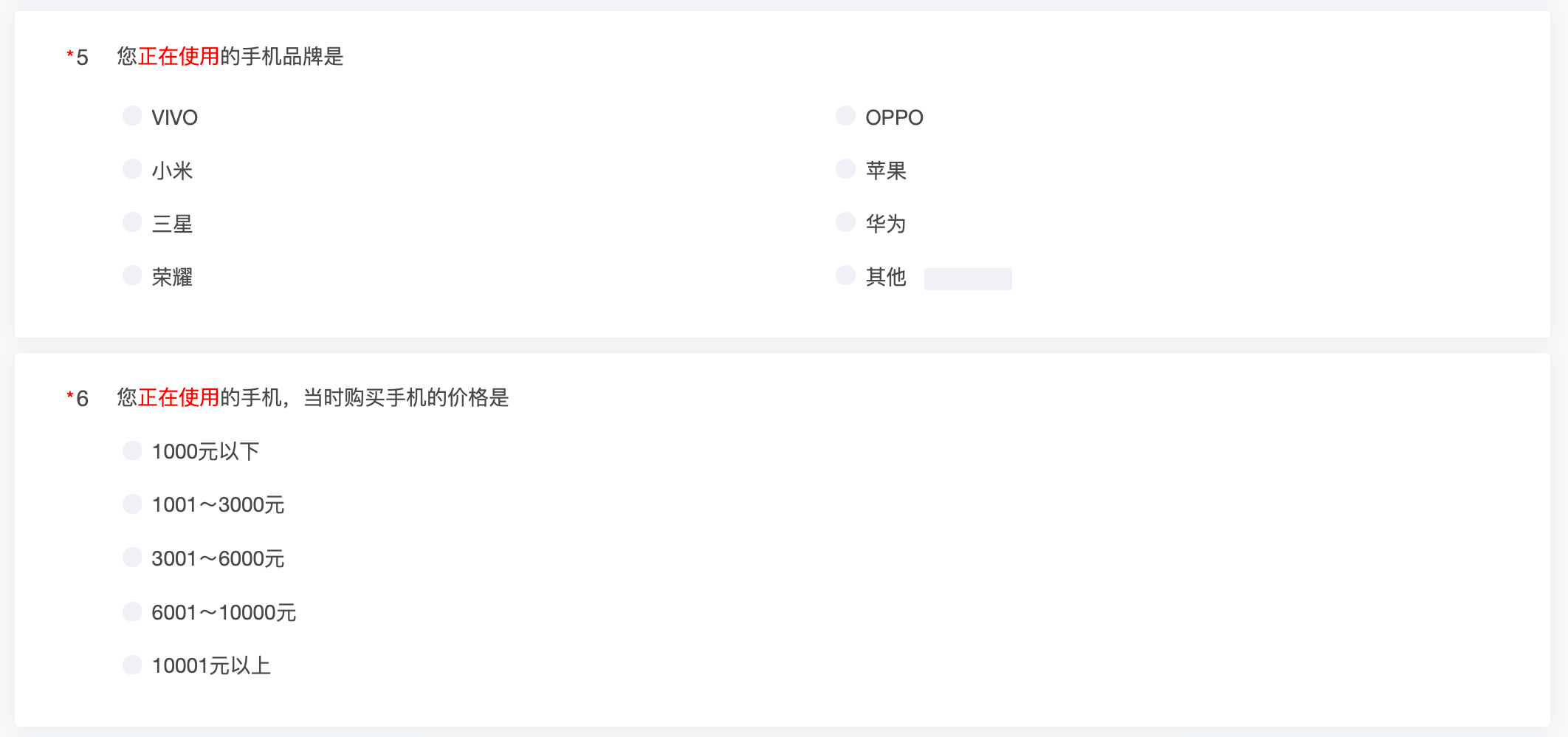Image resolution: width=1568 pixels, height=737 pixels.
Task: Click the 1001～3000元 label text
Action: [x=218, y=505]
